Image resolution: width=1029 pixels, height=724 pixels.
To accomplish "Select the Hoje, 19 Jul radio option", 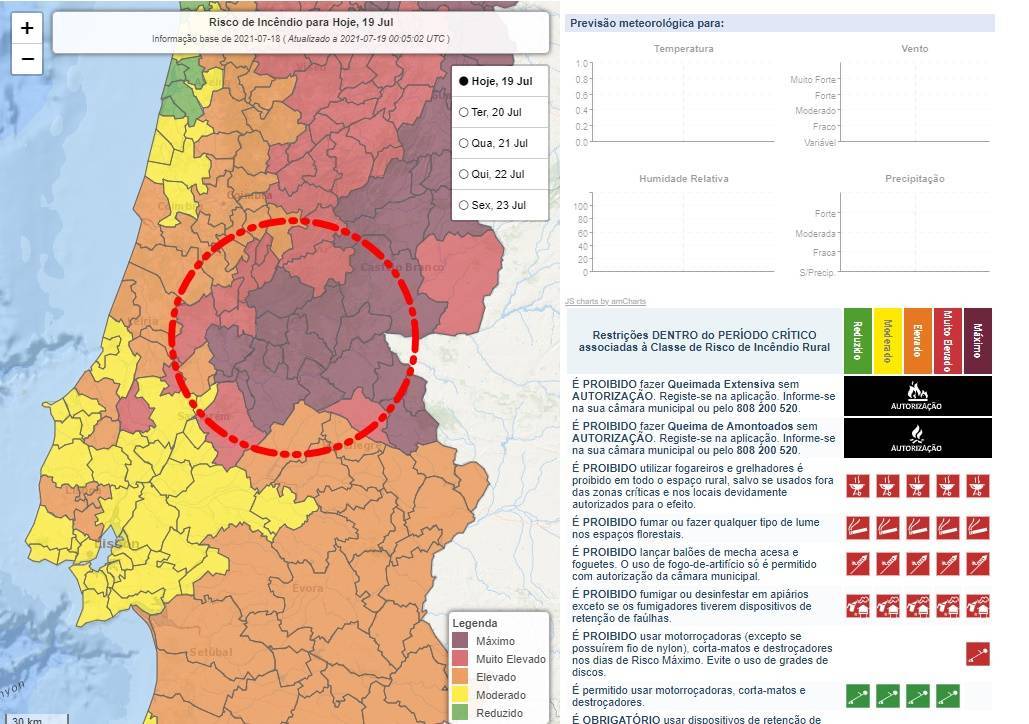I will coord(464,81).
